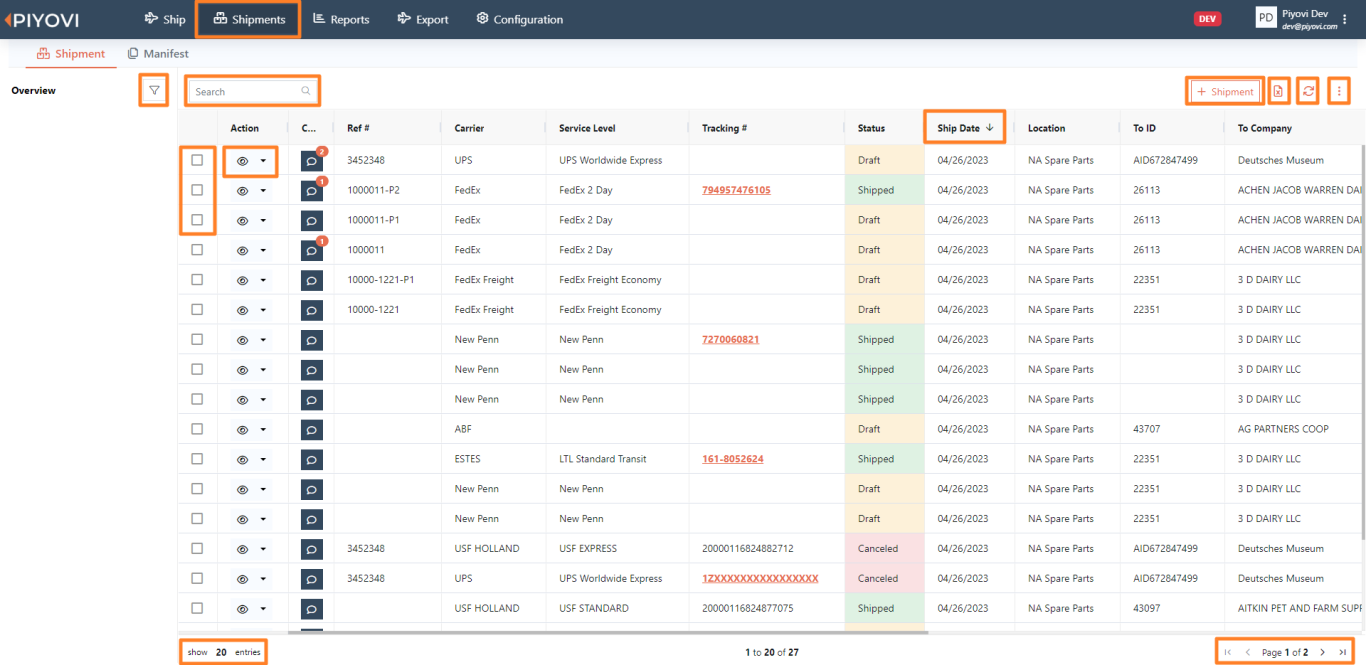The width and height of the screenshot is (1366, 665).
Task: Check the USF STANDARD row checkbox
Action: 197,608
